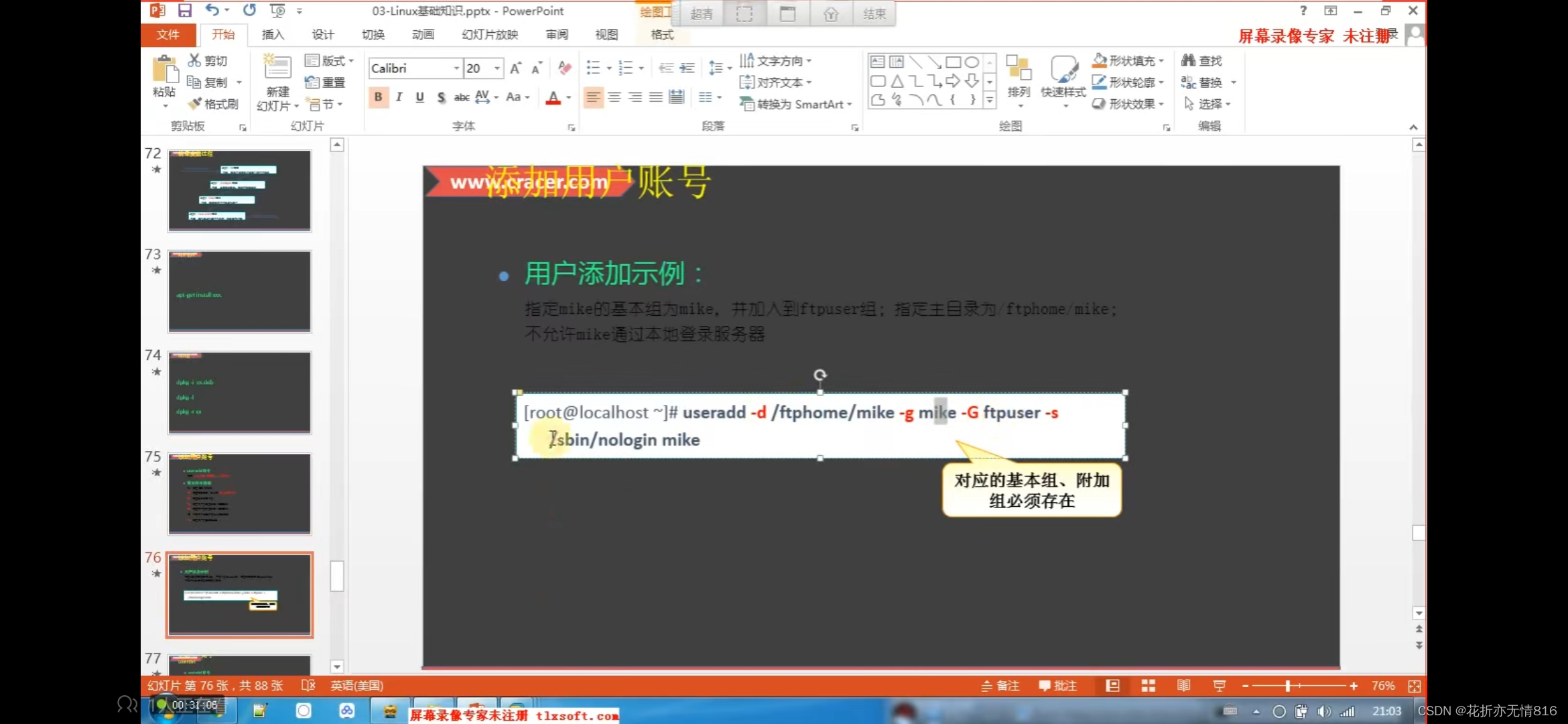The width and height of the screenshot is (1568, 724).
Task: Decrease font size button
Action: click(x=537, y=68)
